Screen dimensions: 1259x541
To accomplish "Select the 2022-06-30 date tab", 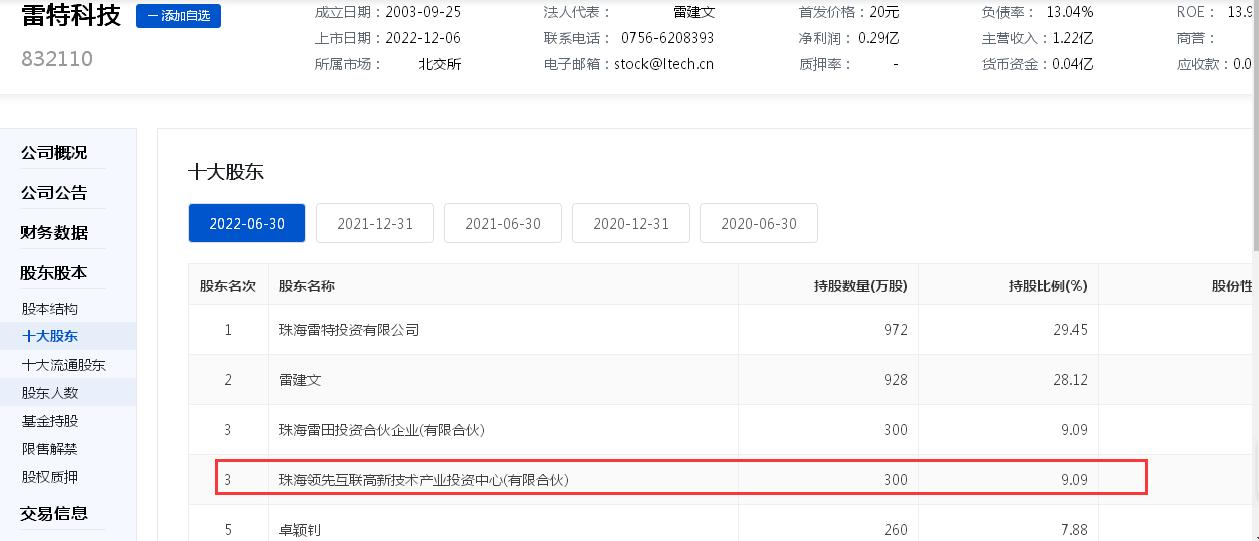I will tap(246, 223).
